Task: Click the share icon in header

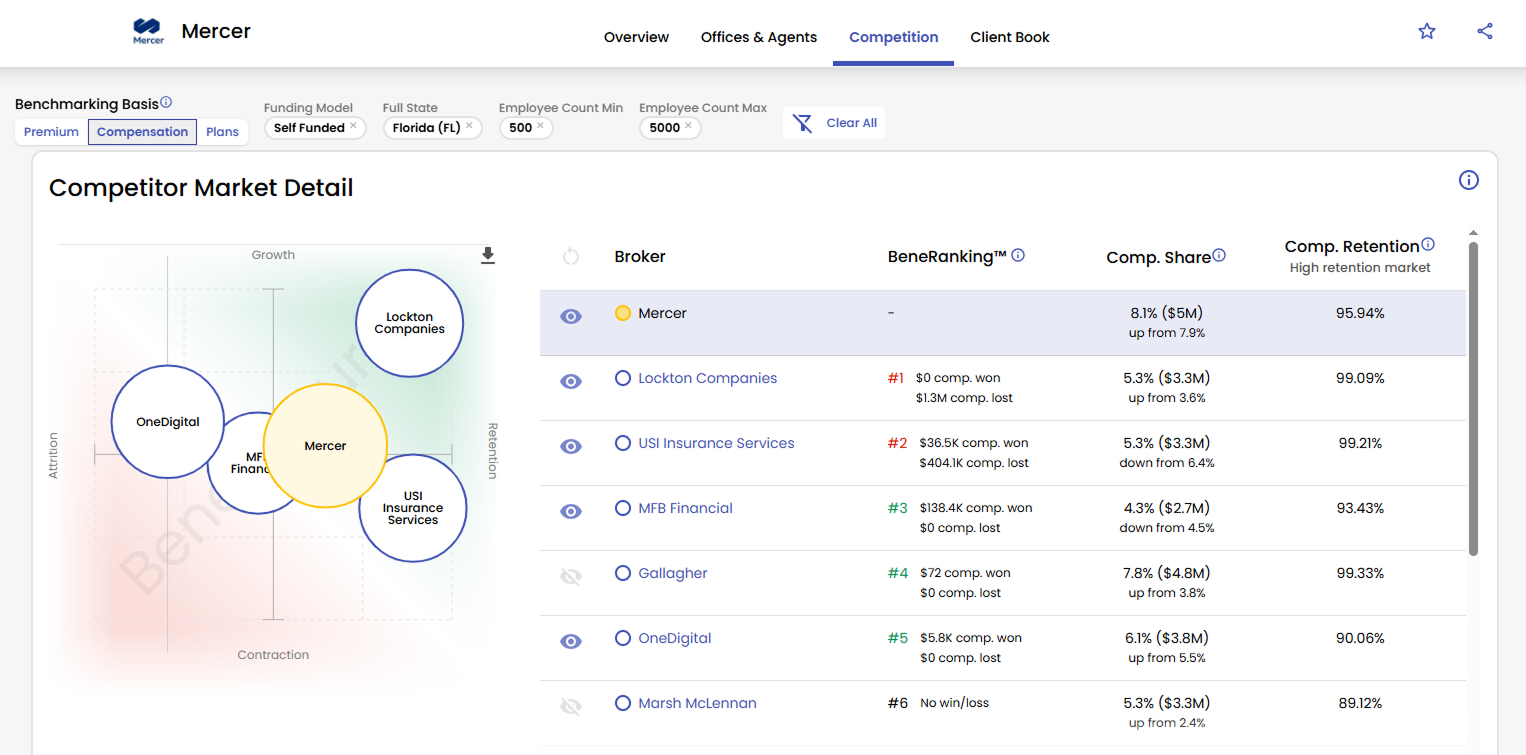Action: pyautogui.click(x=1484, y=31)
